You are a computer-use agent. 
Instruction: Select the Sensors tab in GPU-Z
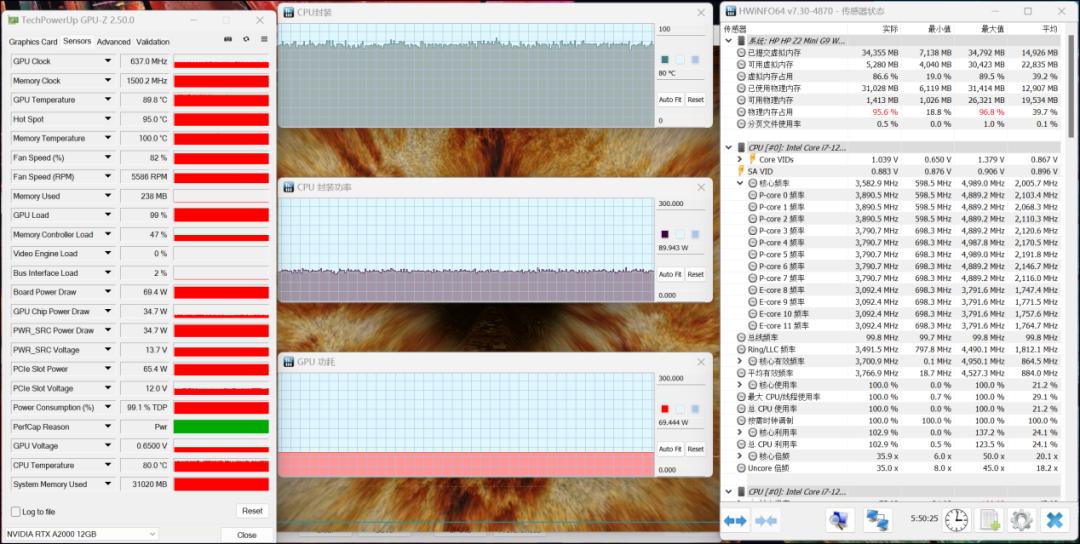[x=77, y=41]
